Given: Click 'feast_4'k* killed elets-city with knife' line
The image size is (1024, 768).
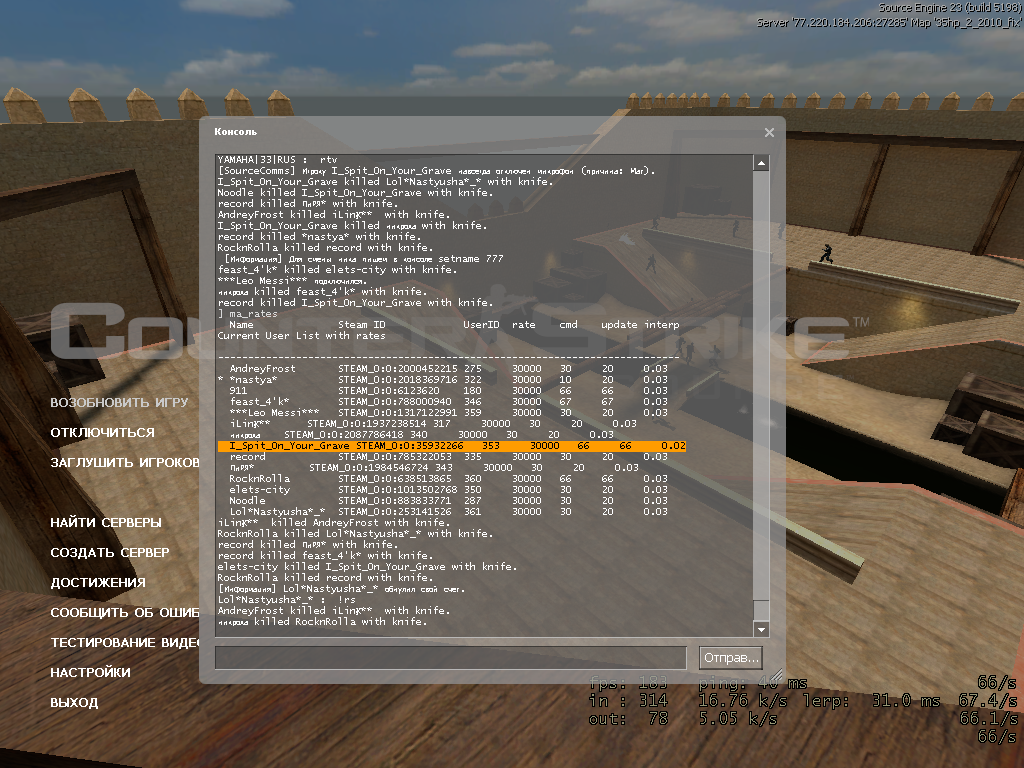Looking at the screenshot, I should pos(338,270).
